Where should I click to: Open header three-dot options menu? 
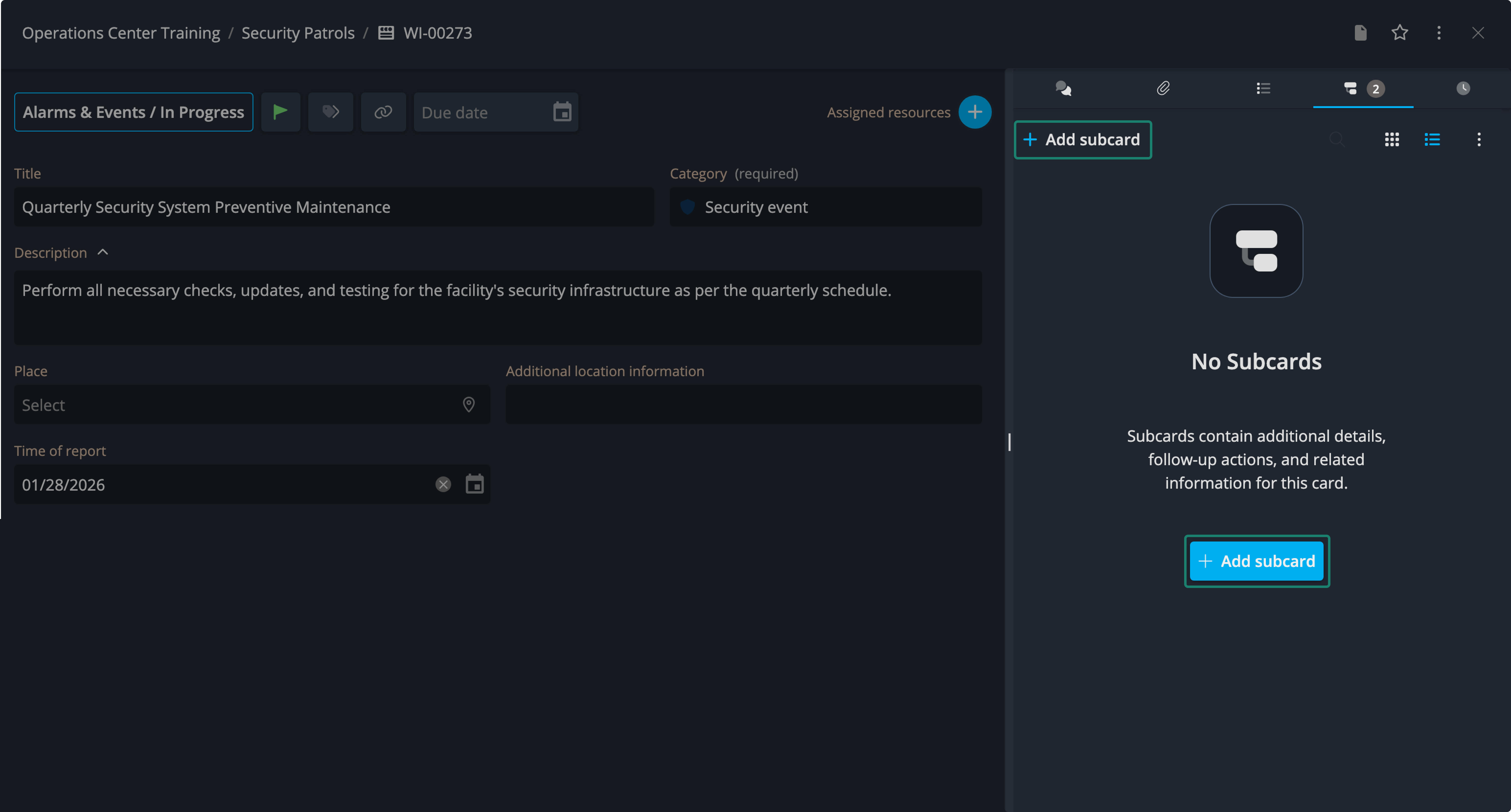1439,33
